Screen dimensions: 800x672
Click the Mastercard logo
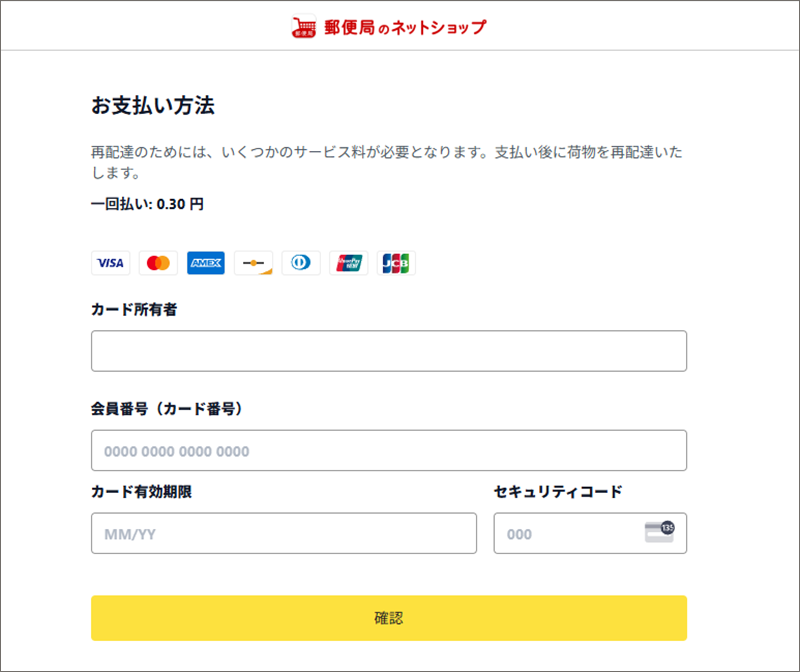tap(158, 263)
